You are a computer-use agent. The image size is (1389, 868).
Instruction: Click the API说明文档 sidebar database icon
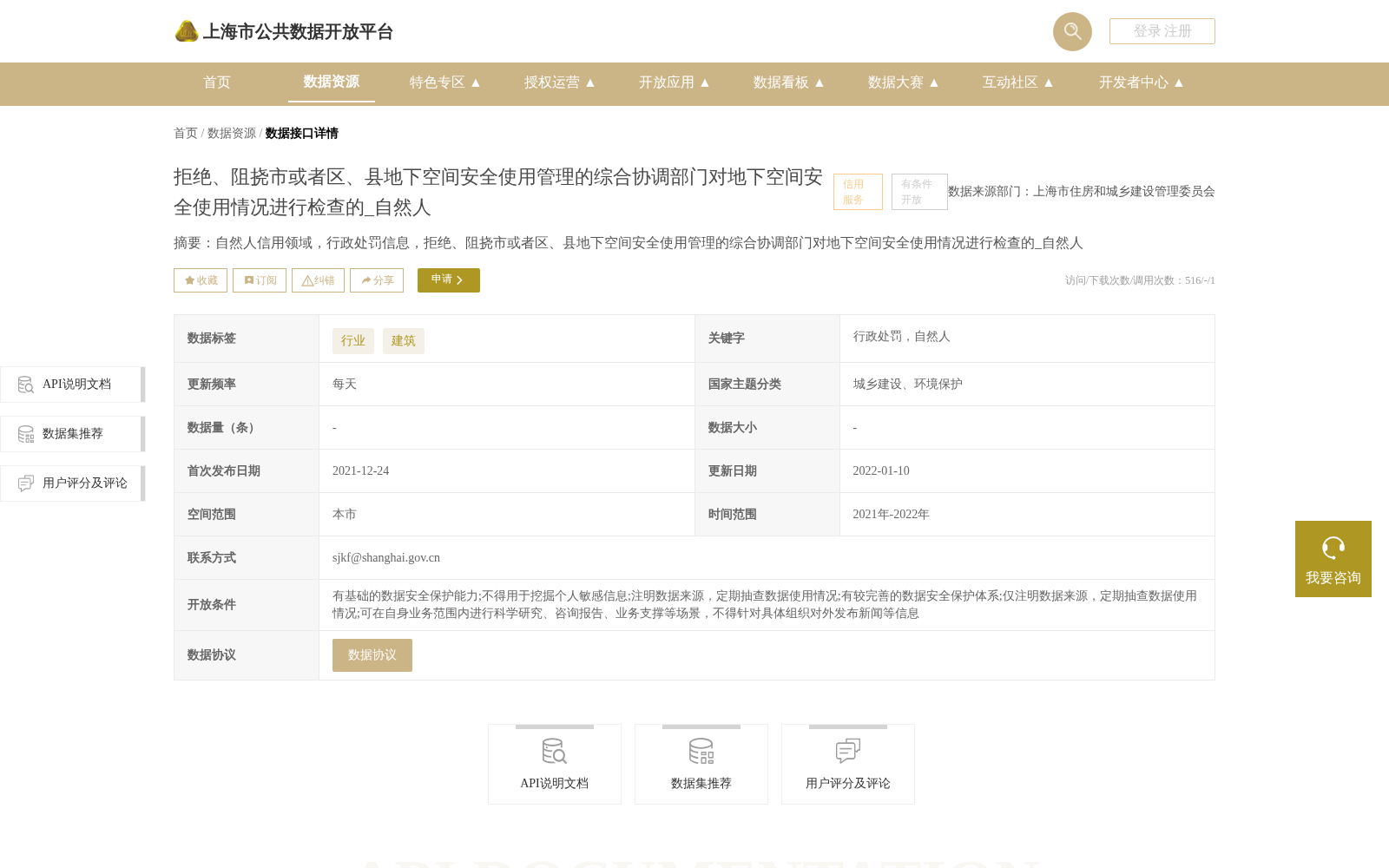coord(26,385)
